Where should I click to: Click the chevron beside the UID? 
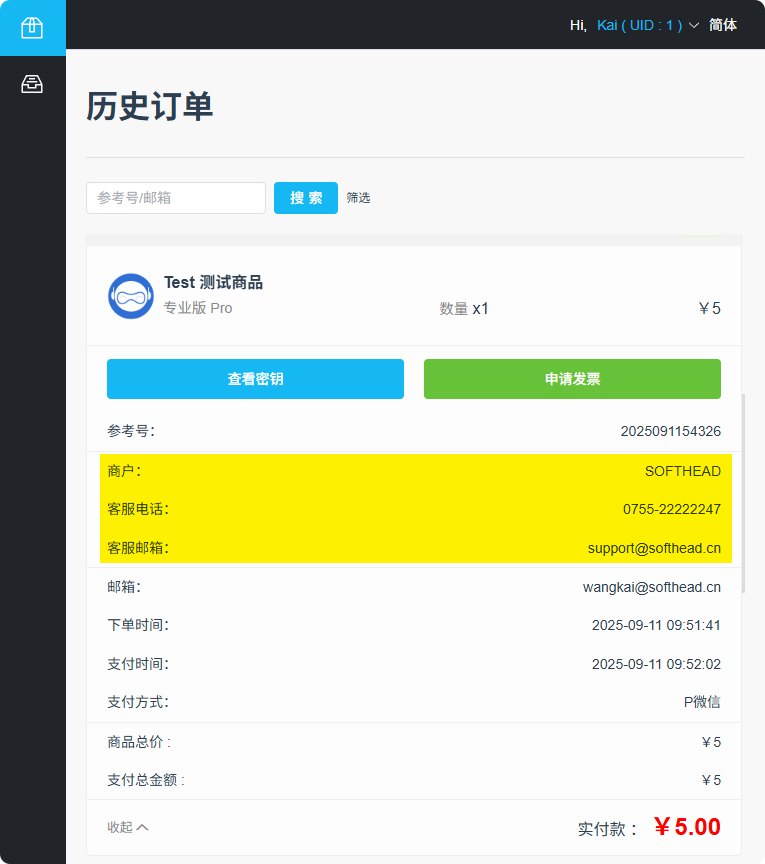pyautogui.click(x=694, y=25)
